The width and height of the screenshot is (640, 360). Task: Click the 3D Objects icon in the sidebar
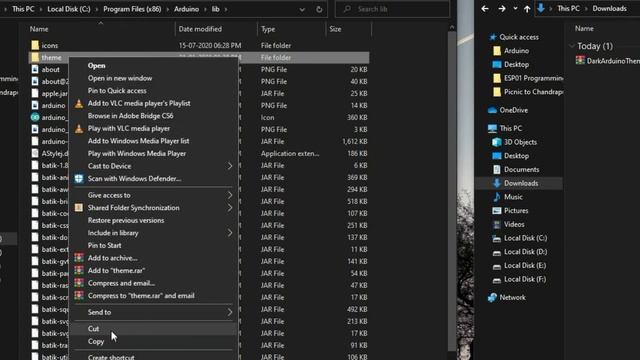[497, 142]
